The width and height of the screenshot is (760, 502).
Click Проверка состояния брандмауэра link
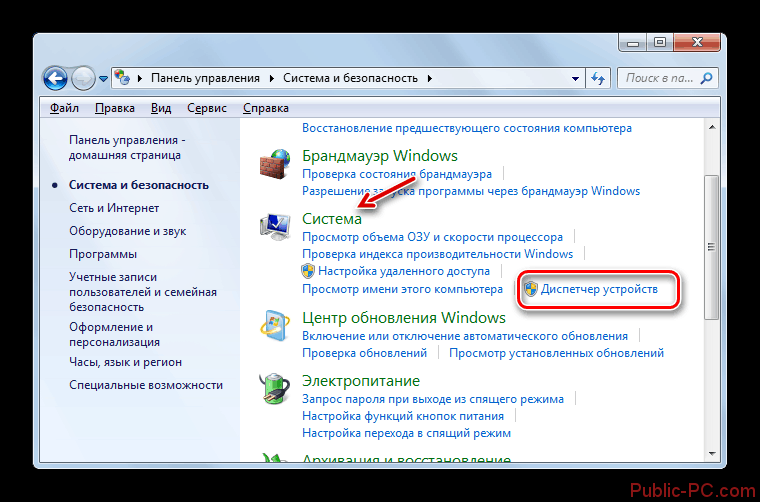[396, 174]
